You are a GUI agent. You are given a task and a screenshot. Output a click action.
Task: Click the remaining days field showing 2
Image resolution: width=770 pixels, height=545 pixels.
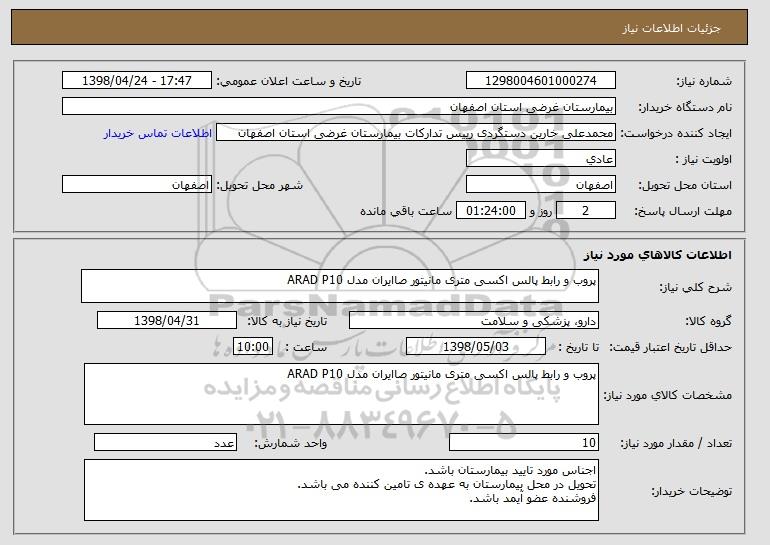point(586,211)
